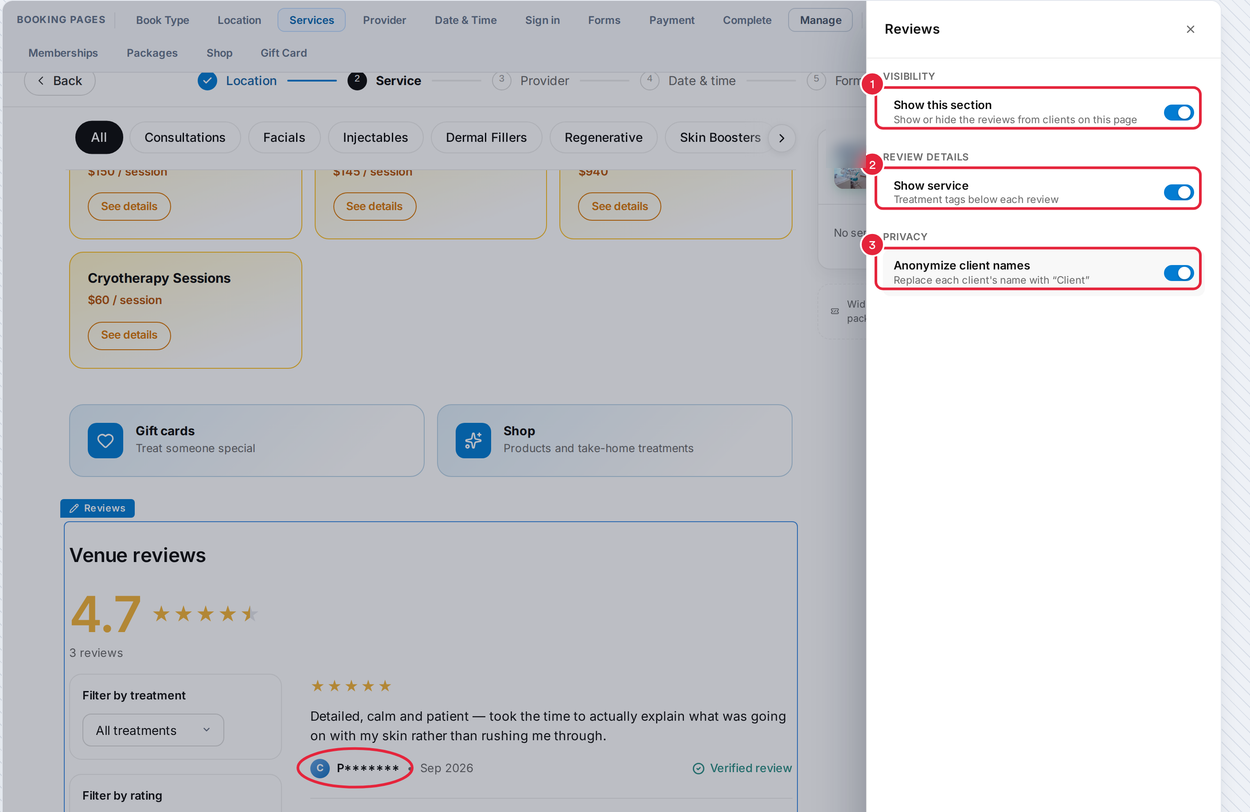Toggle Show this section switch

tap(1178, 113)
